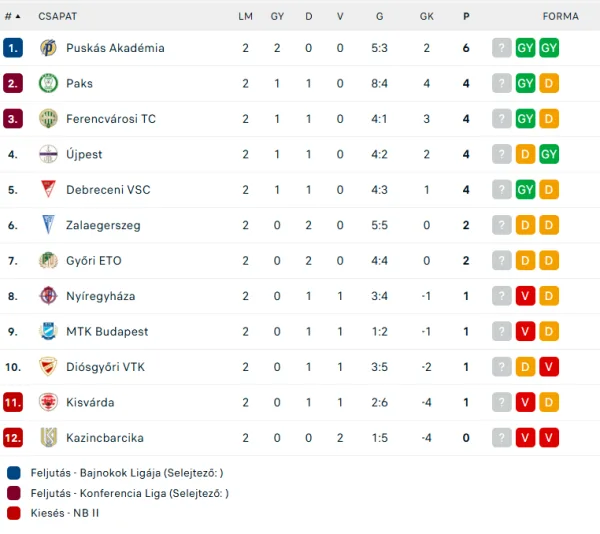Open the Zalaegerszeg team link
This screenshot has height=534, width=600.
click(103, 225)
